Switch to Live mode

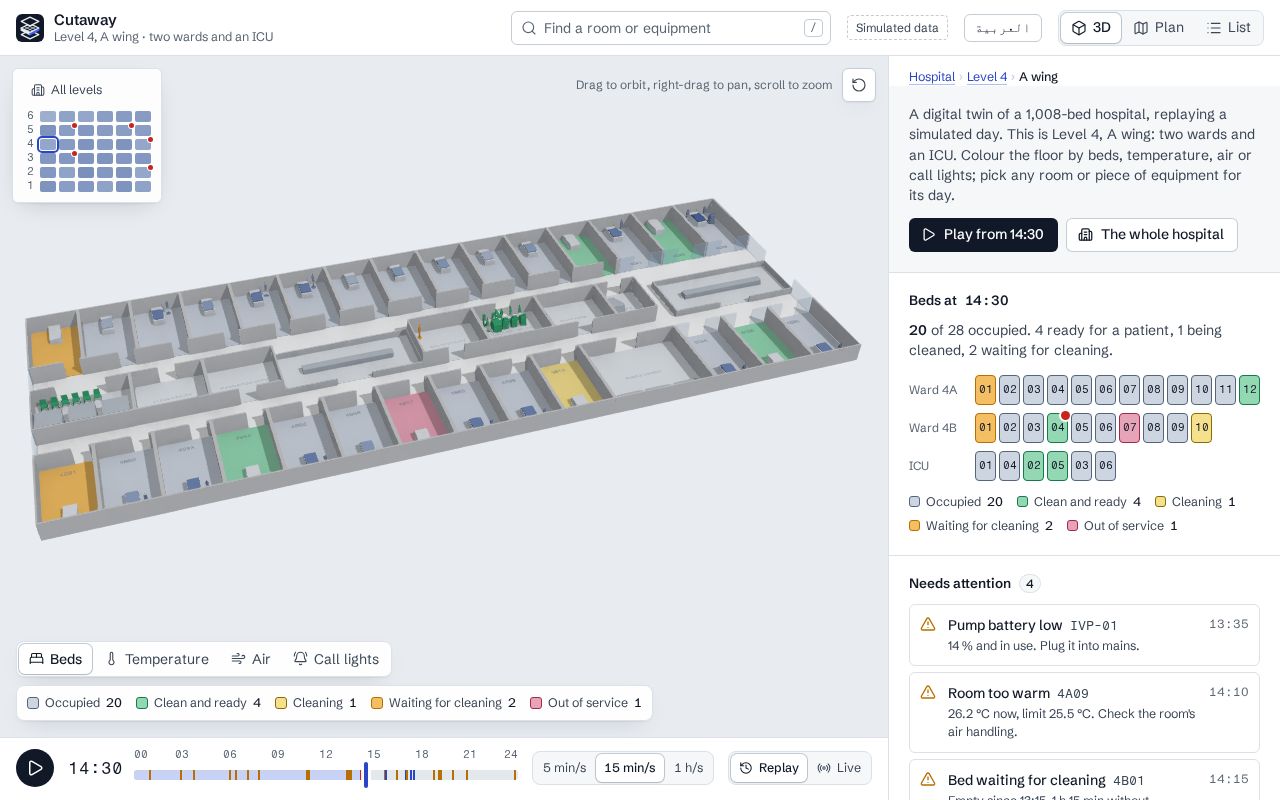(839, 768)
